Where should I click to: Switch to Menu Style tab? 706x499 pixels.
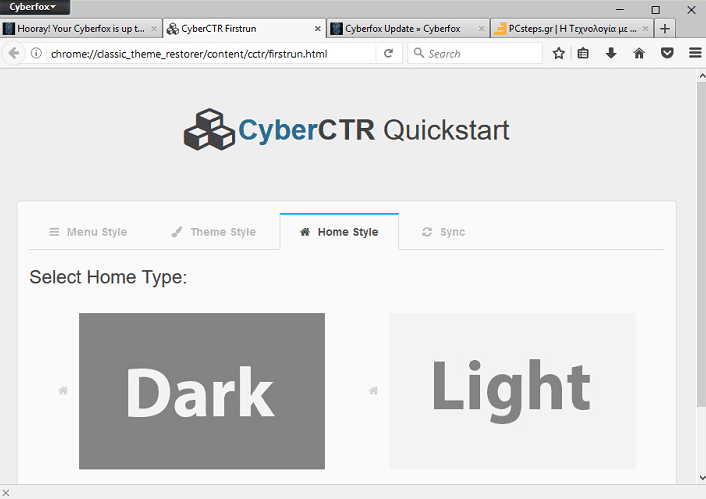pyautogui.click(x=88, y=232)
